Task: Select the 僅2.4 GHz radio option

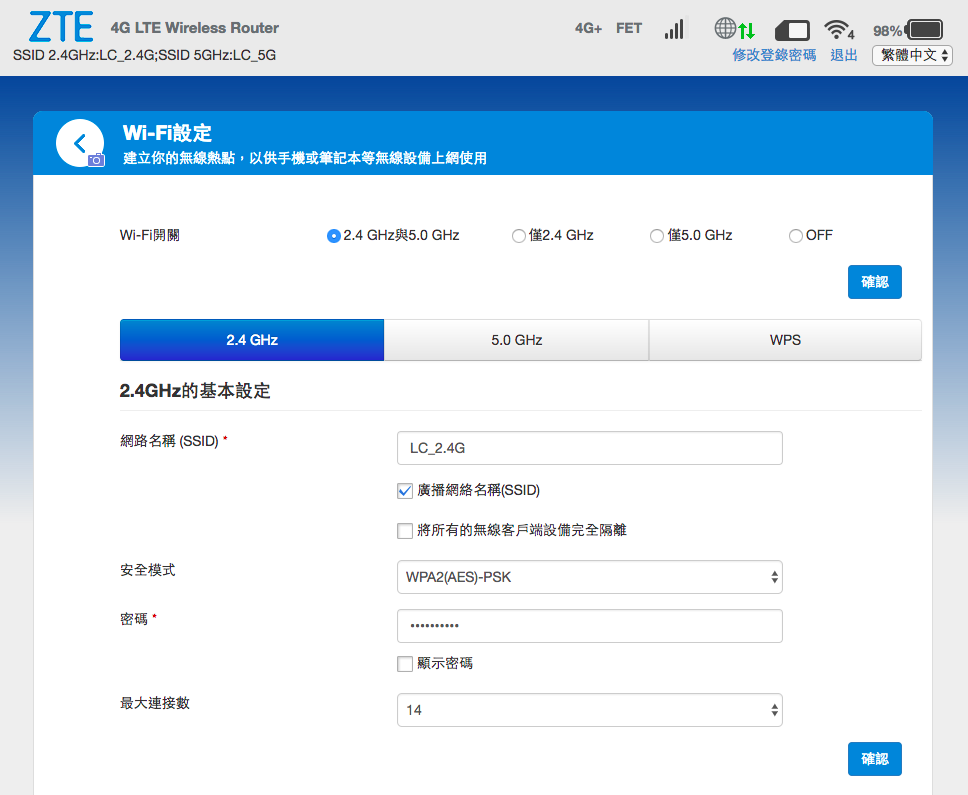Action: click(519, 236)
